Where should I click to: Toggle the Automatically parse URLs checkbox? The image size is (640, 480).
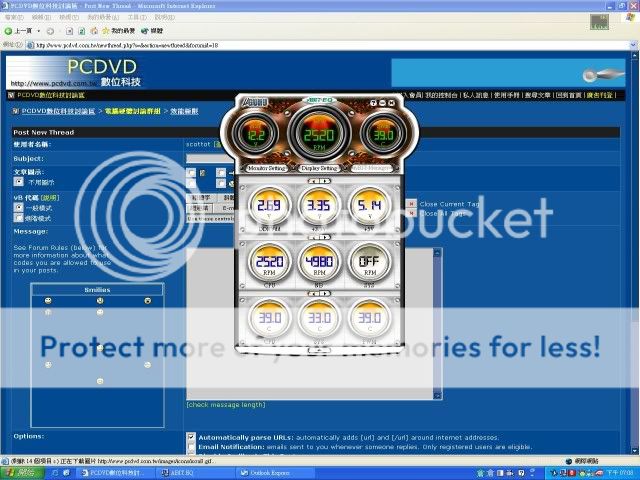[191, 437]
